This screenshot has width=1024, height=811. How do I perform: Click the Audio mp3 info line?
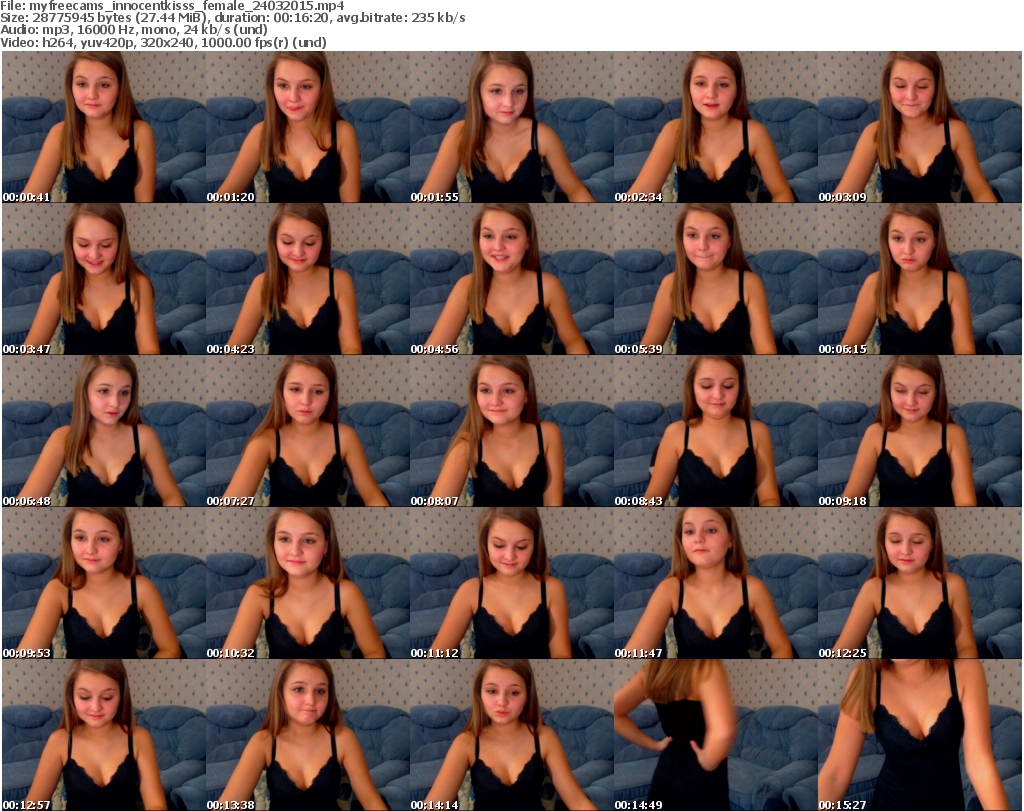tap(134, 30)
